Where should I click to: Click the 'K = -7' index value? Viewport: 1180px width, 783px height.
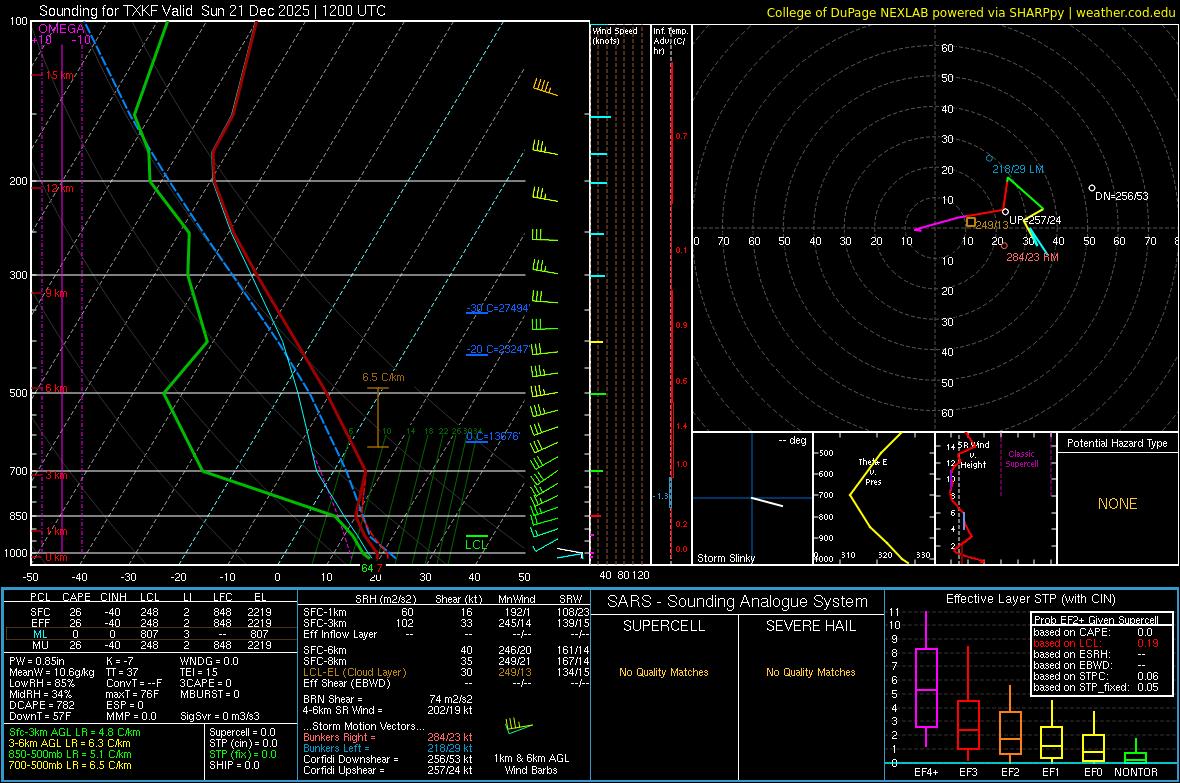click(120, 661)
